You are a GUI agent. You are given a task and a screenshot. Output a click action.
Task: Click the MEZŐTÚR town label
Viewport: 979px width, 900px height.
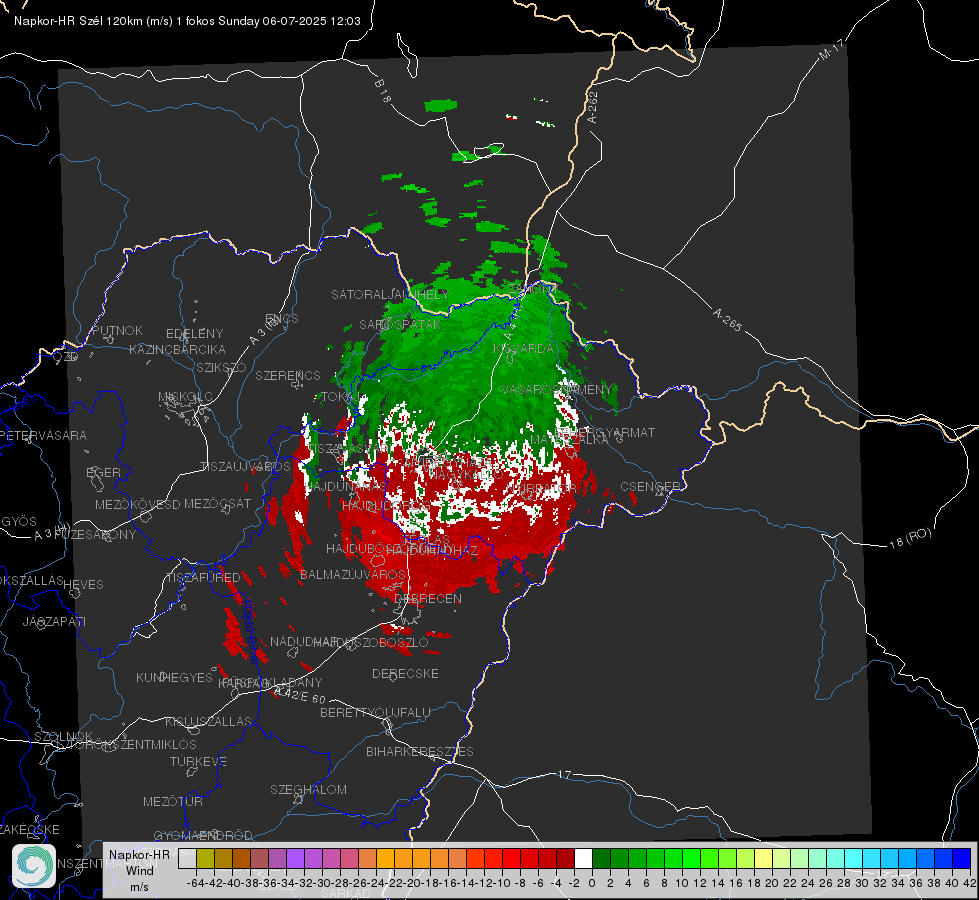(x=173, y=801)
